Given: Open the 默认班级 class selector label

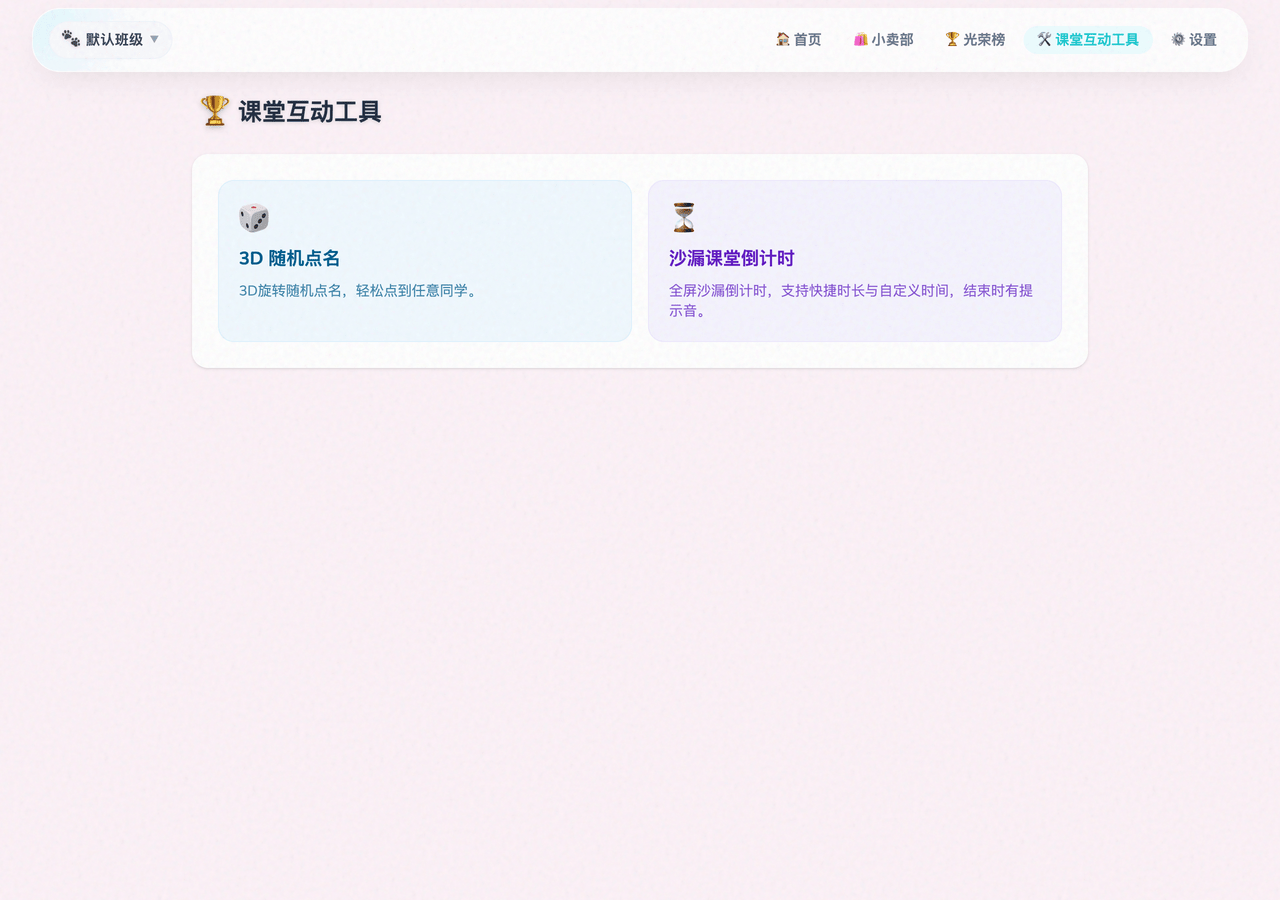Looking at the screenshot, I should 114,40.
